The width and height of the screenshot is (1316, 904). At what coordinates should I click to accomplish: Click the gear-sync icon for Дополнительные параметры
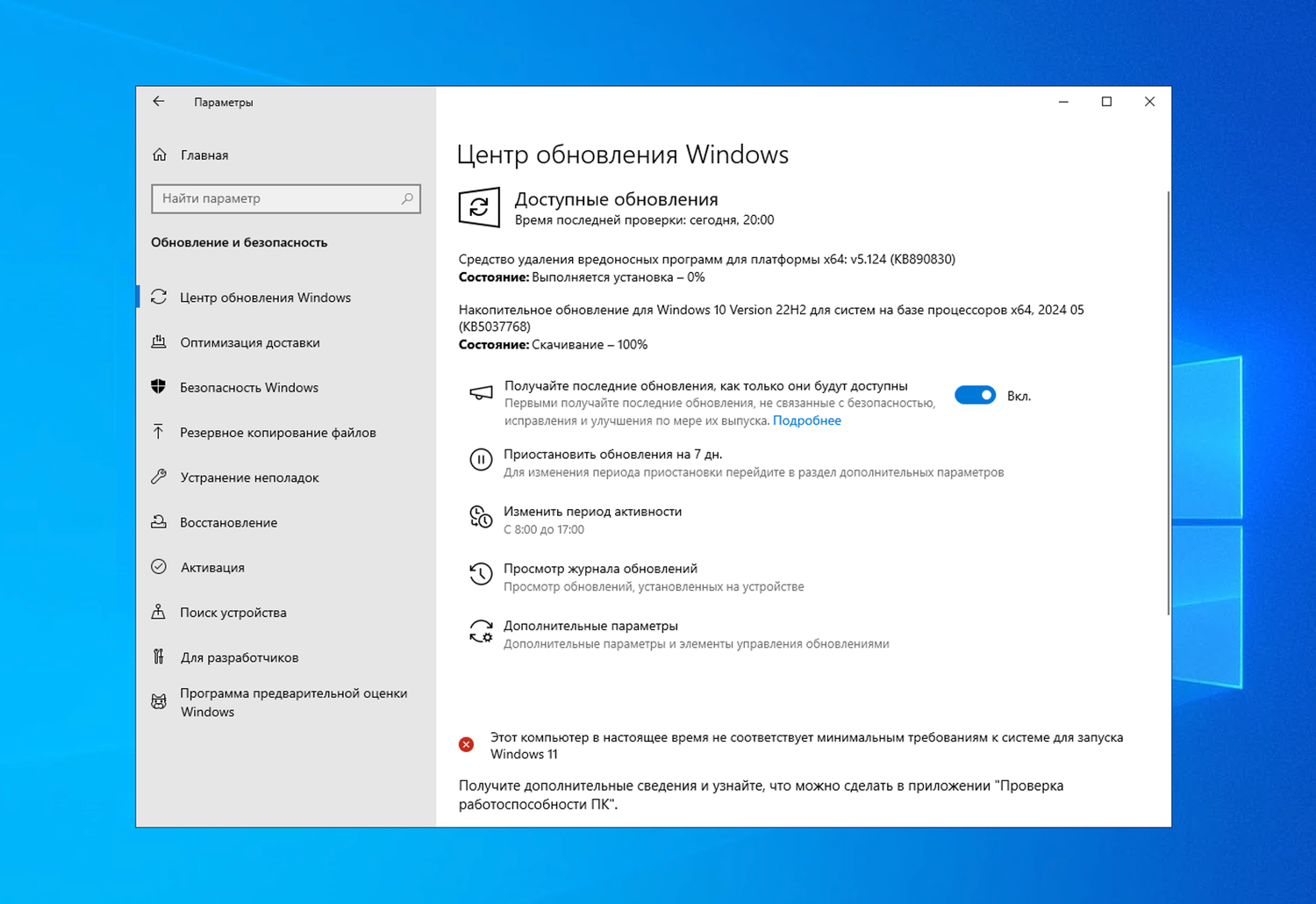(x=481, y=631)
